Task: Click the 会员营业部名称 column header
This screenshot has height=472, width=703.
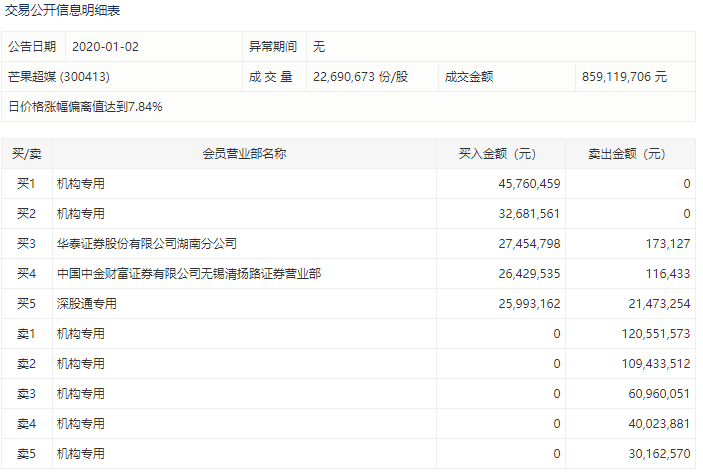Action: (x=244, y=154)
